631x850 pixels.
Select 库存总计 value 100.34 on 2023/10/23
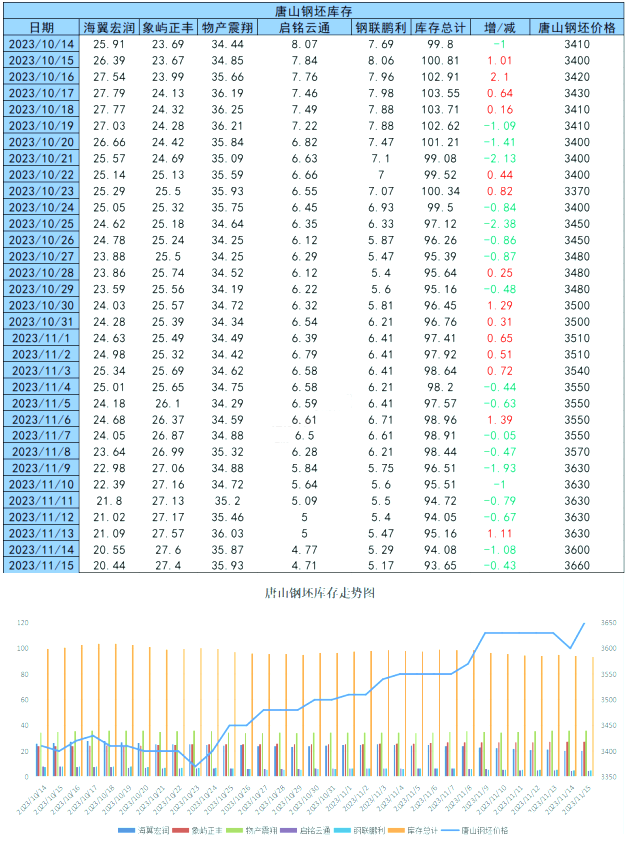pyautogui.click(x=440, y=191)
